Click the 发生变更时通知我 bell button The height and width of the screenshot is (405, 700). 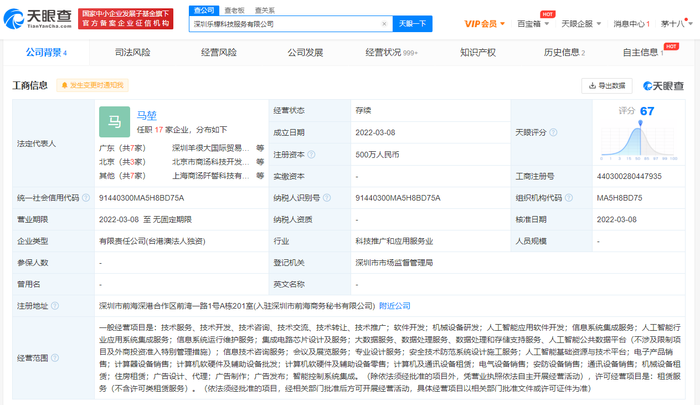coord(92,85)
